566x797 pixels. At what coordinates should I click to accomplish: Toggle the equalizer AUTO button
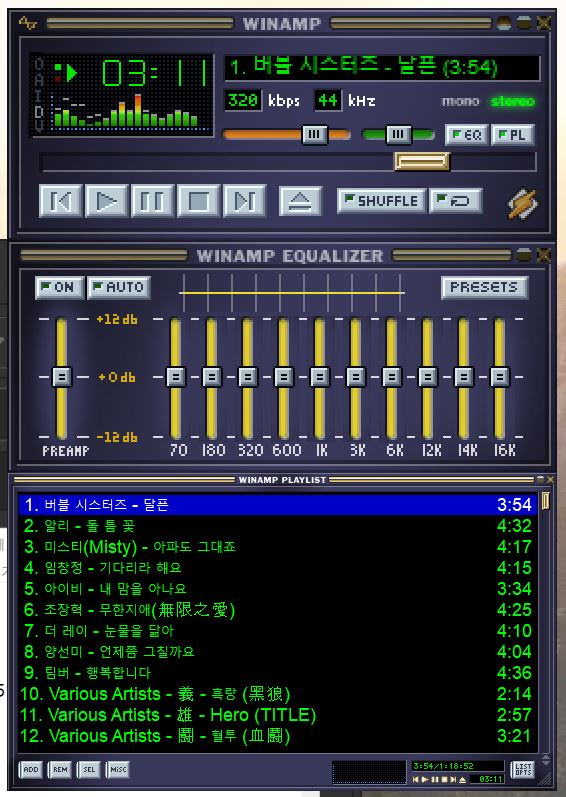[x=119, y=288]
